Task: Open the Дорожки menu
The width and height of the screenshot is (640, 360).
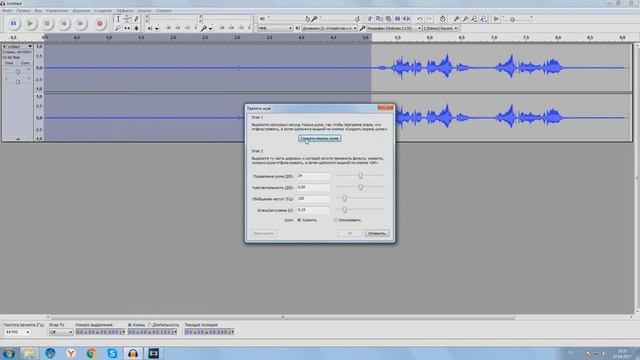Action: point(81,11)
